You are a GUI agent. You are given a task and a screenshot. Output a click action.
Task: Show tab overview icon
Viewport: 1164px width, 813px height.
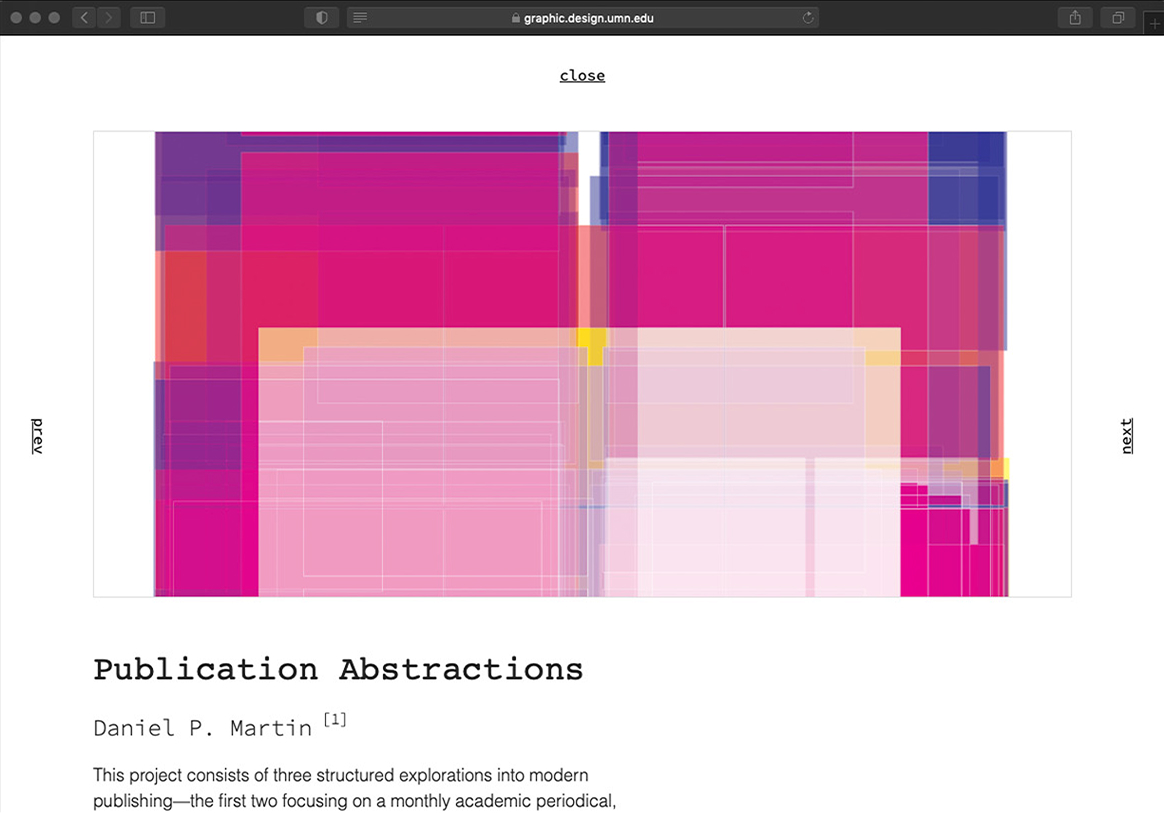[x=1118, y=18]
